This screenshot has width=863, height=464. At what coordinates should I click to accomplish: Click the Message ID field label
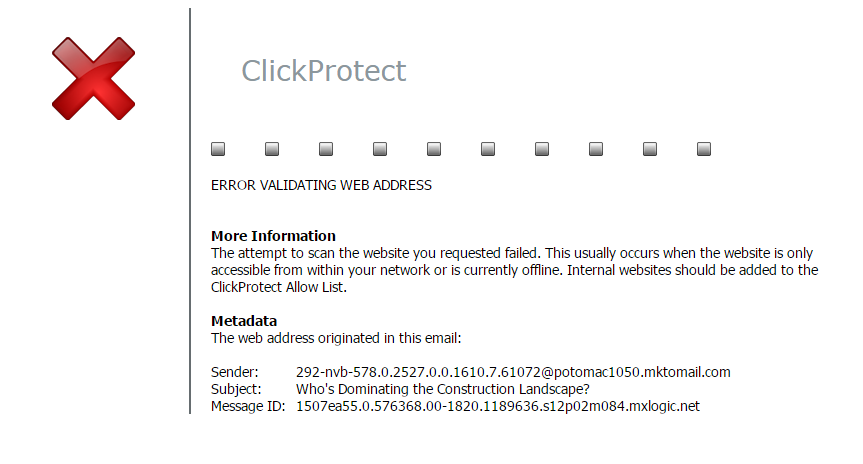(x=248, y=406)
